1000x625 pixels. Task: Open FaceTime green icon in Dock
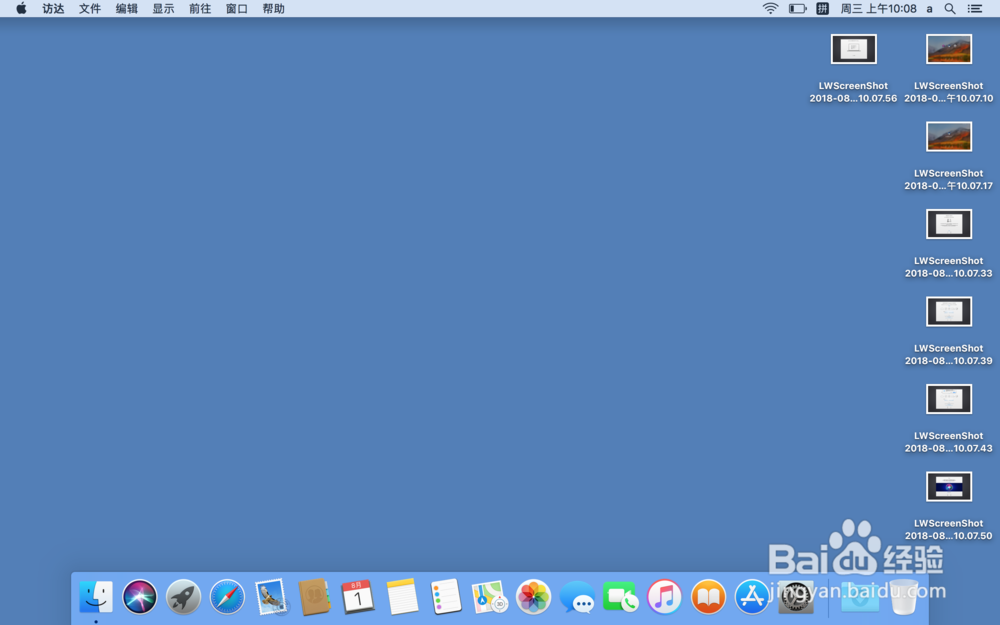pyautogui.click(x=621, y=598)
